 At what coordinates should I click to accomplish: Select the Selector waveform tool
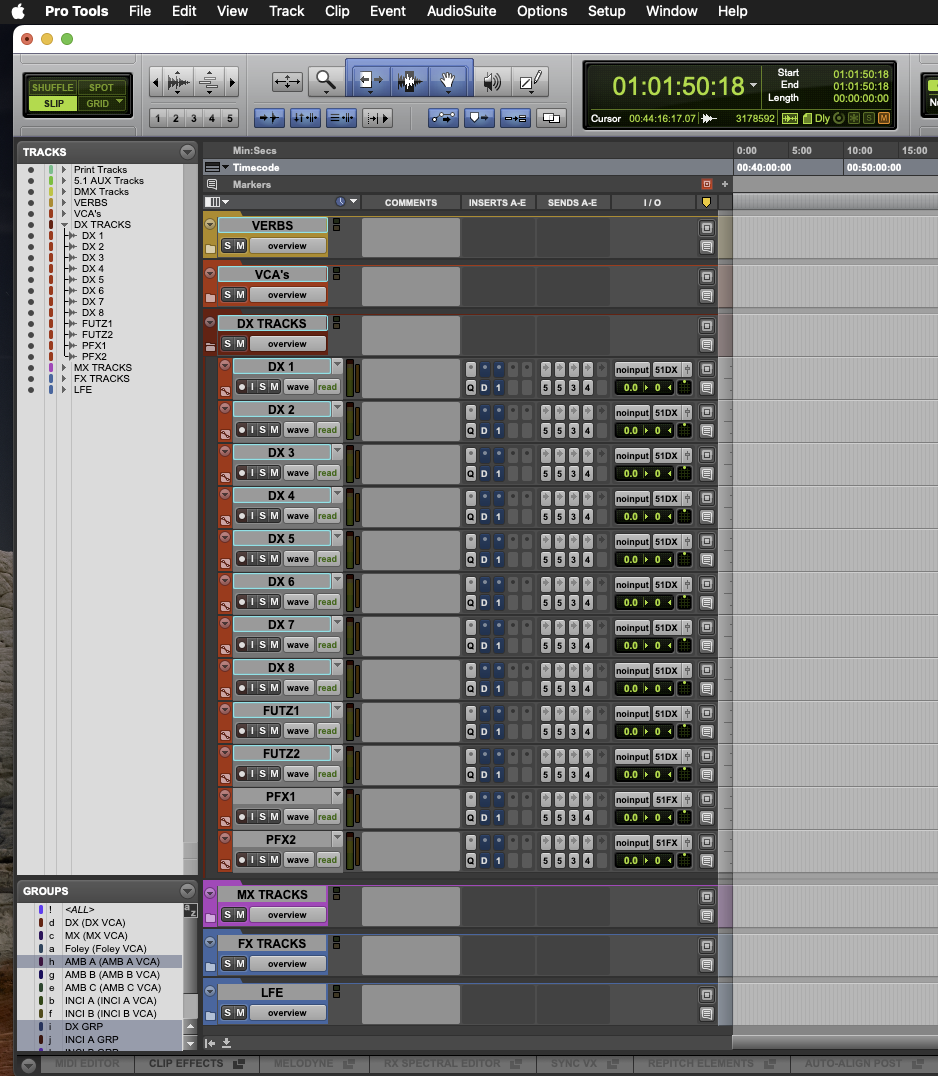tap(410, 82)
